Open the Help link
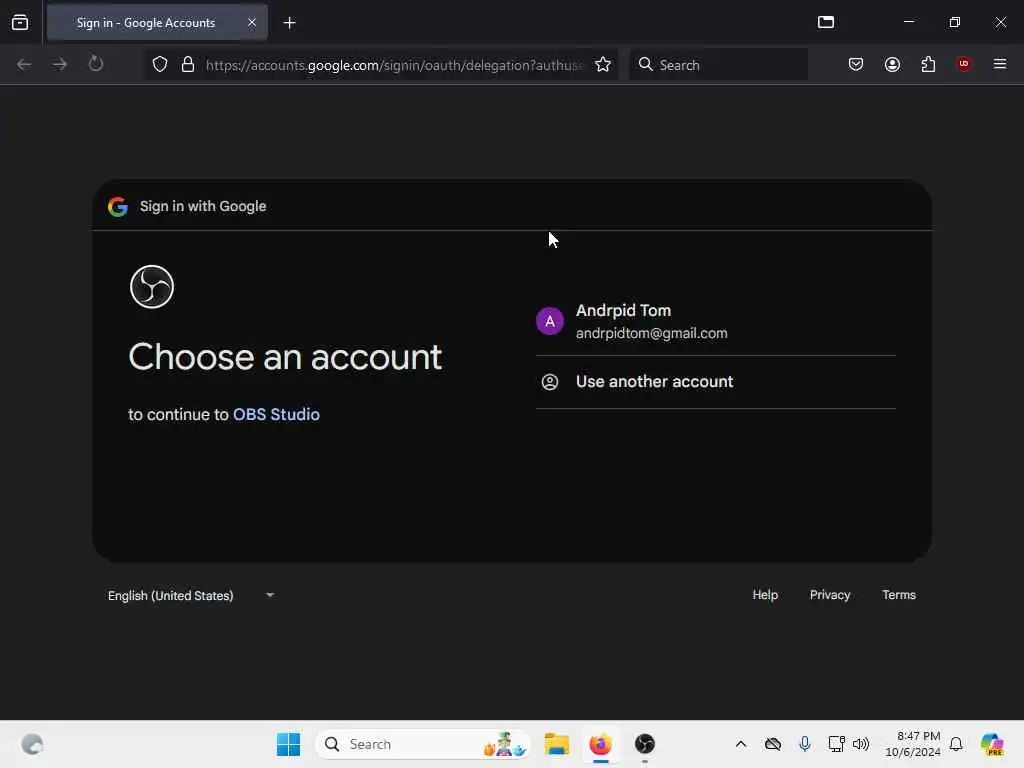This screenshot has height=768, width=1024. (765, 595)
